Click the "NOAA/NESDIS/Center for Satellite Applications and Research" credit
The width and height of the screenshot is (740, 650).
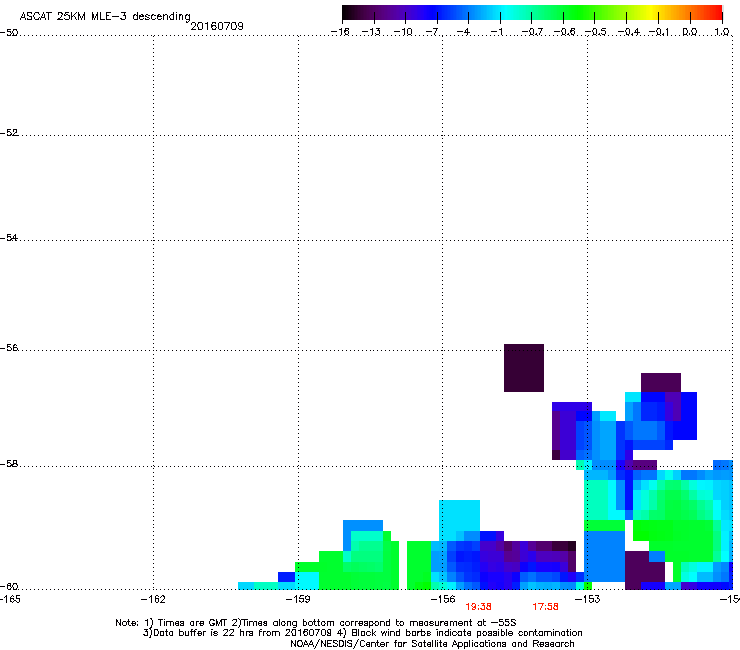tap(432, 643)
